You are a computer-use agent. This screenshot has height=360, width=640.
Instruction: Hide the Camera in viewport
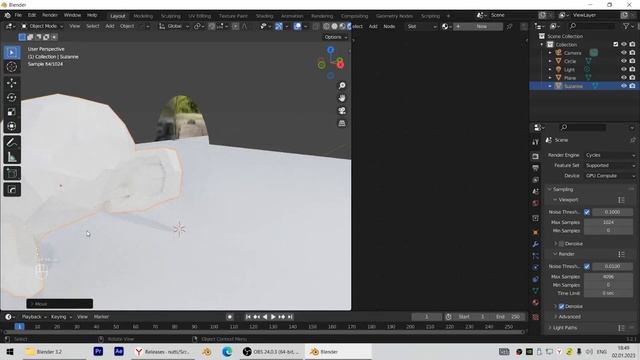coord(624,53)
